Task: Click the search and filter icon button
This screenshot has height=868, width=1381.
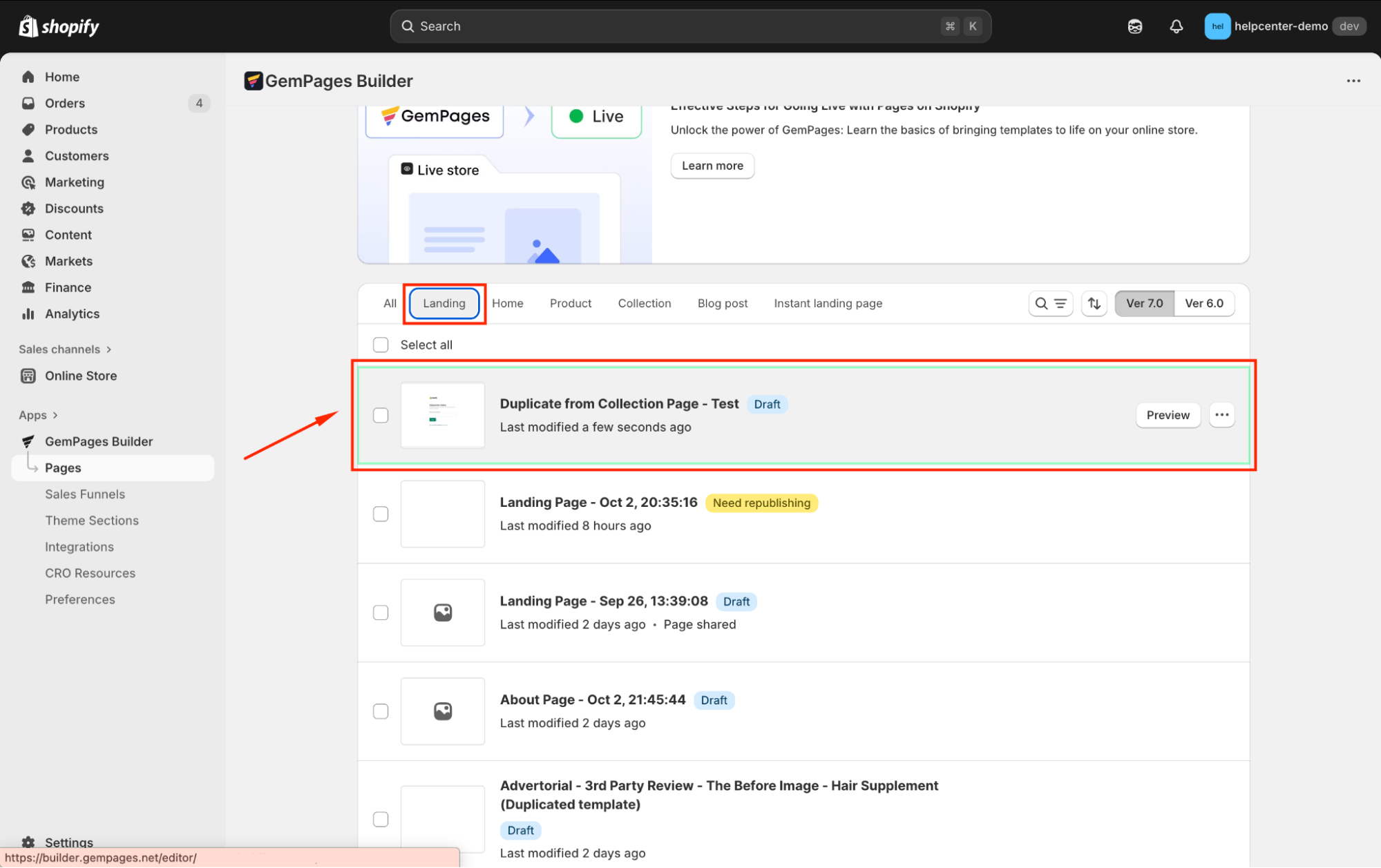Action: coord(1050,303)
